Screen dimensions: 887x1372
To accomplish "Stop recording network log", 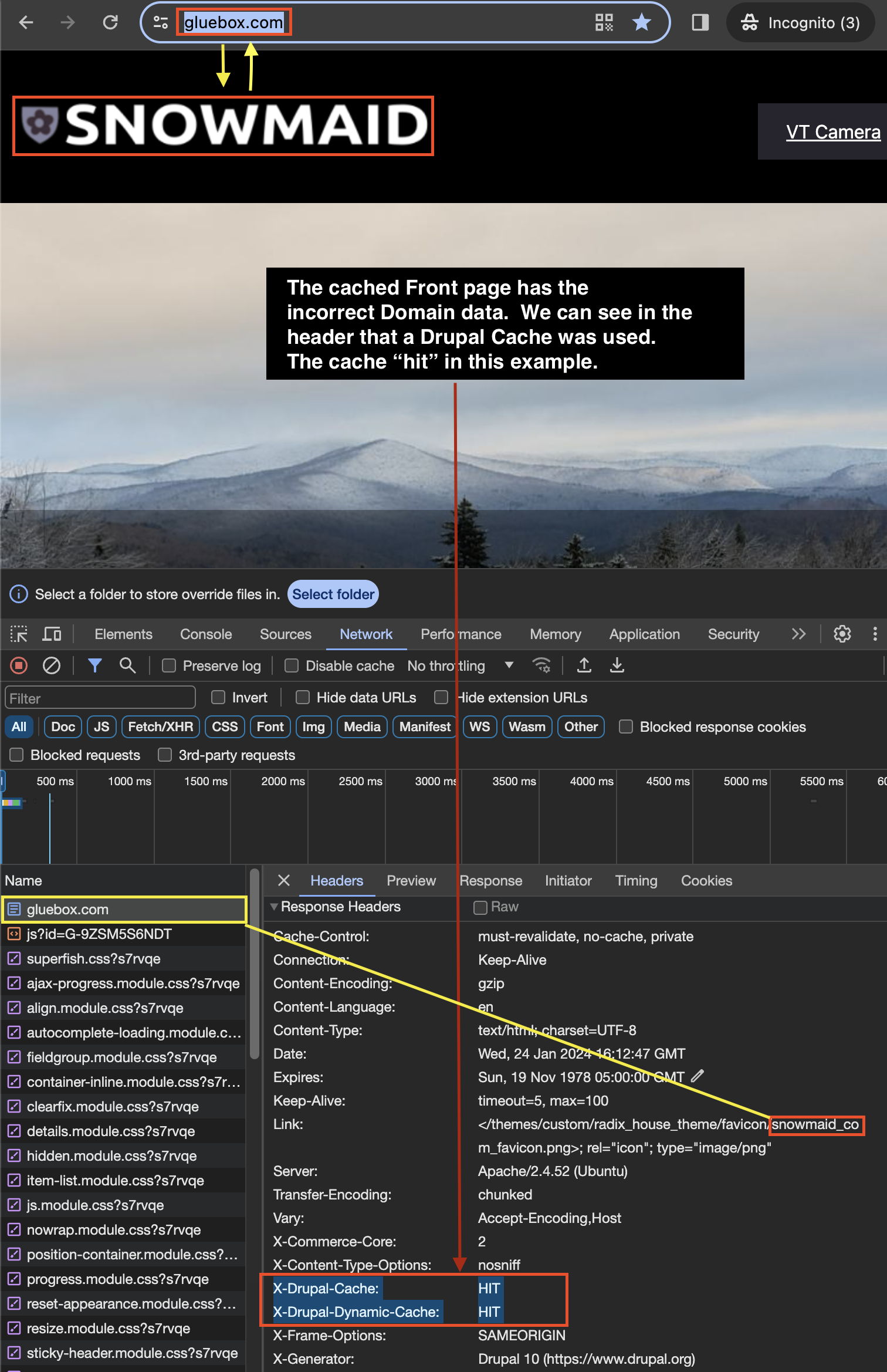I will tap(19, 665).
